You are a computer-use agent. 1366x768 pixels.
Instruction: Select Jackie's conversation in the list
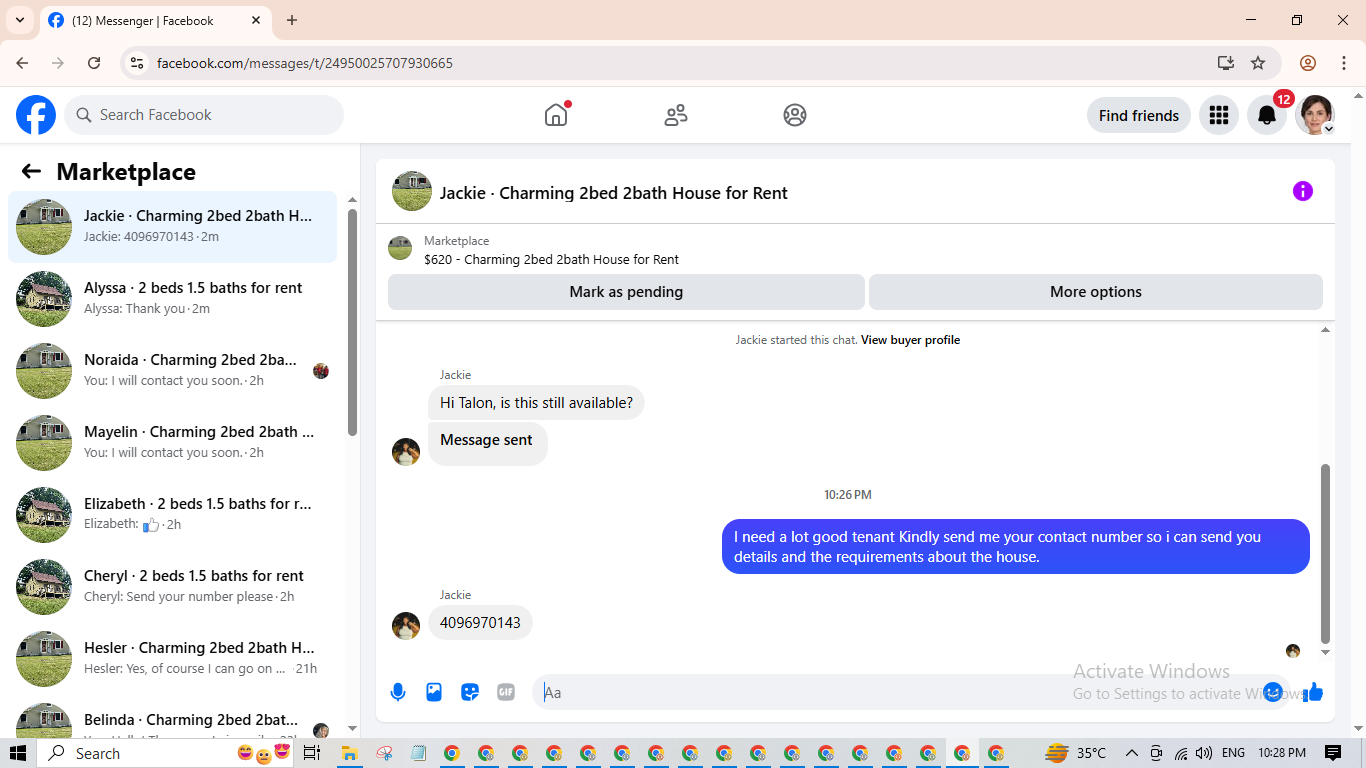(x=172, y=226)
